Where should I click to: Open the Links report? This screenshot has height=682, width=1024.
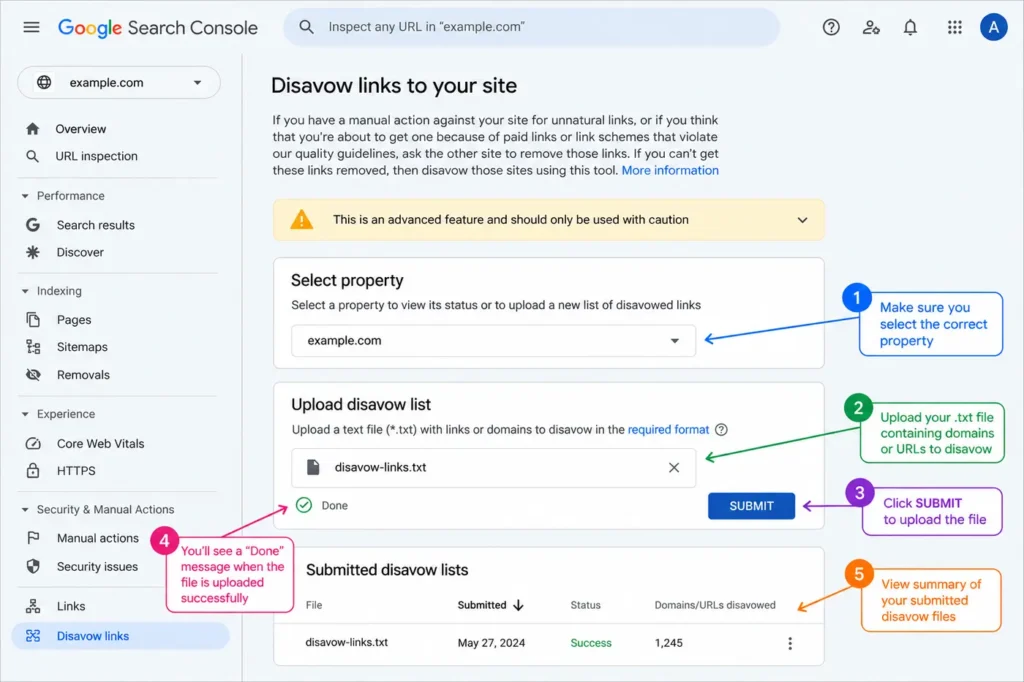pyautogui.click(x=71, y=606)
